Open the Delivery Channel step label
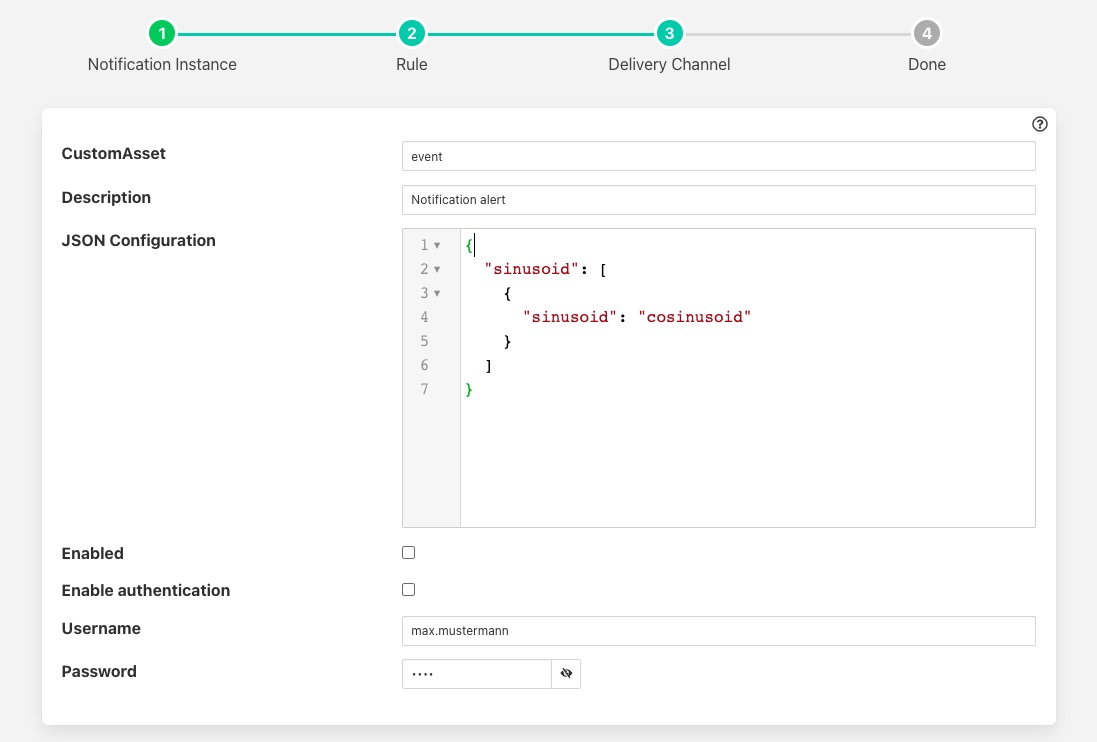This screenshot has width=1097, height=742. pyautogui.click(x=669, y=65)
